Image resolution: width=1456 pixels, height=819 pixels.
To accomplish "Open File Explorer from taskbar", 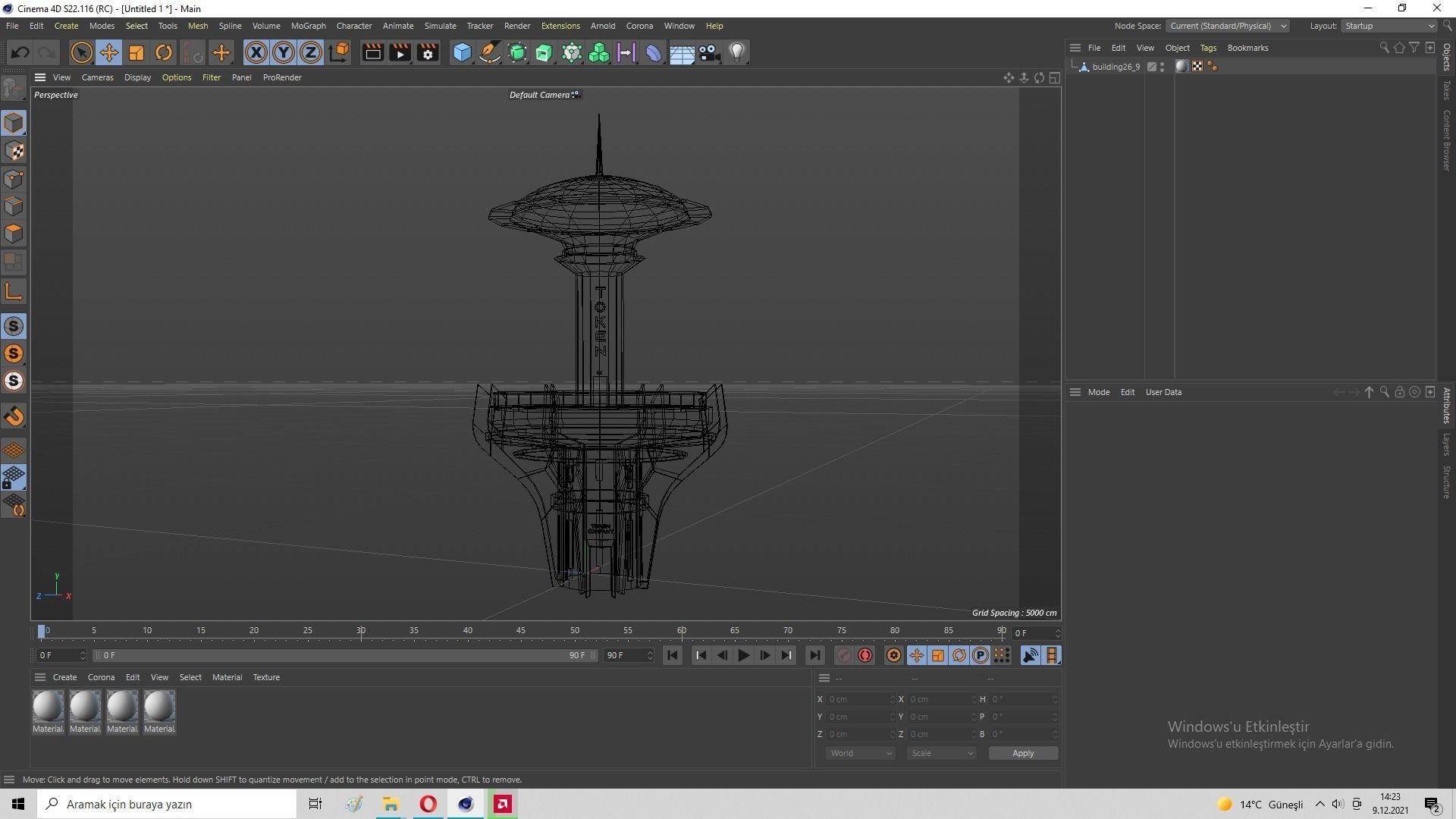I will 391,804.
